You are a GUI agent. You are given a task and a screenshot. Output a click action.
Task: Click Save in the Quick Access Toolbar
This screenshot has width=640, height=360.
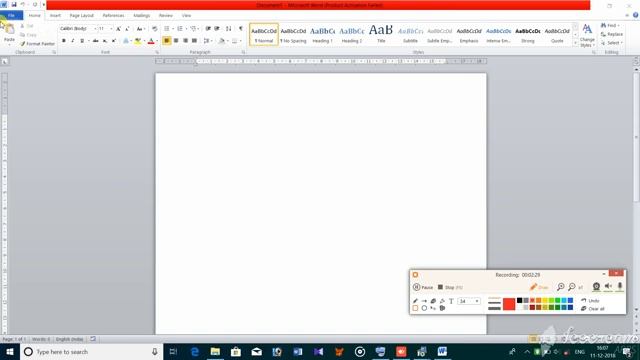(13, 4)
